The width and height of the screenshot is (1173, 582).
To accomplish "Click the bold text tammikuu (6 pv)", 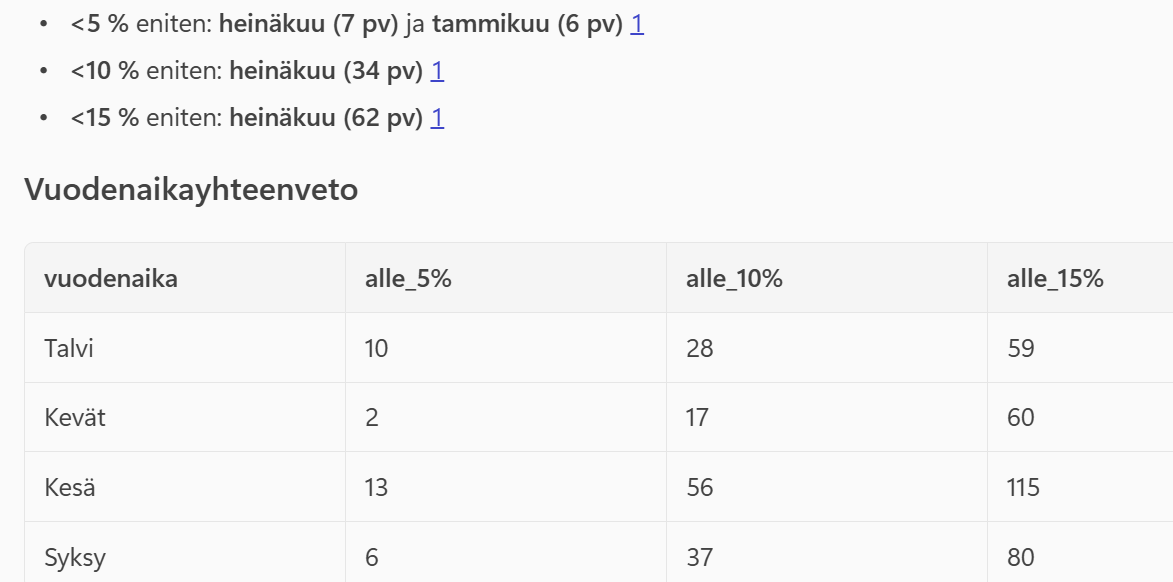I will pos(527,25).
